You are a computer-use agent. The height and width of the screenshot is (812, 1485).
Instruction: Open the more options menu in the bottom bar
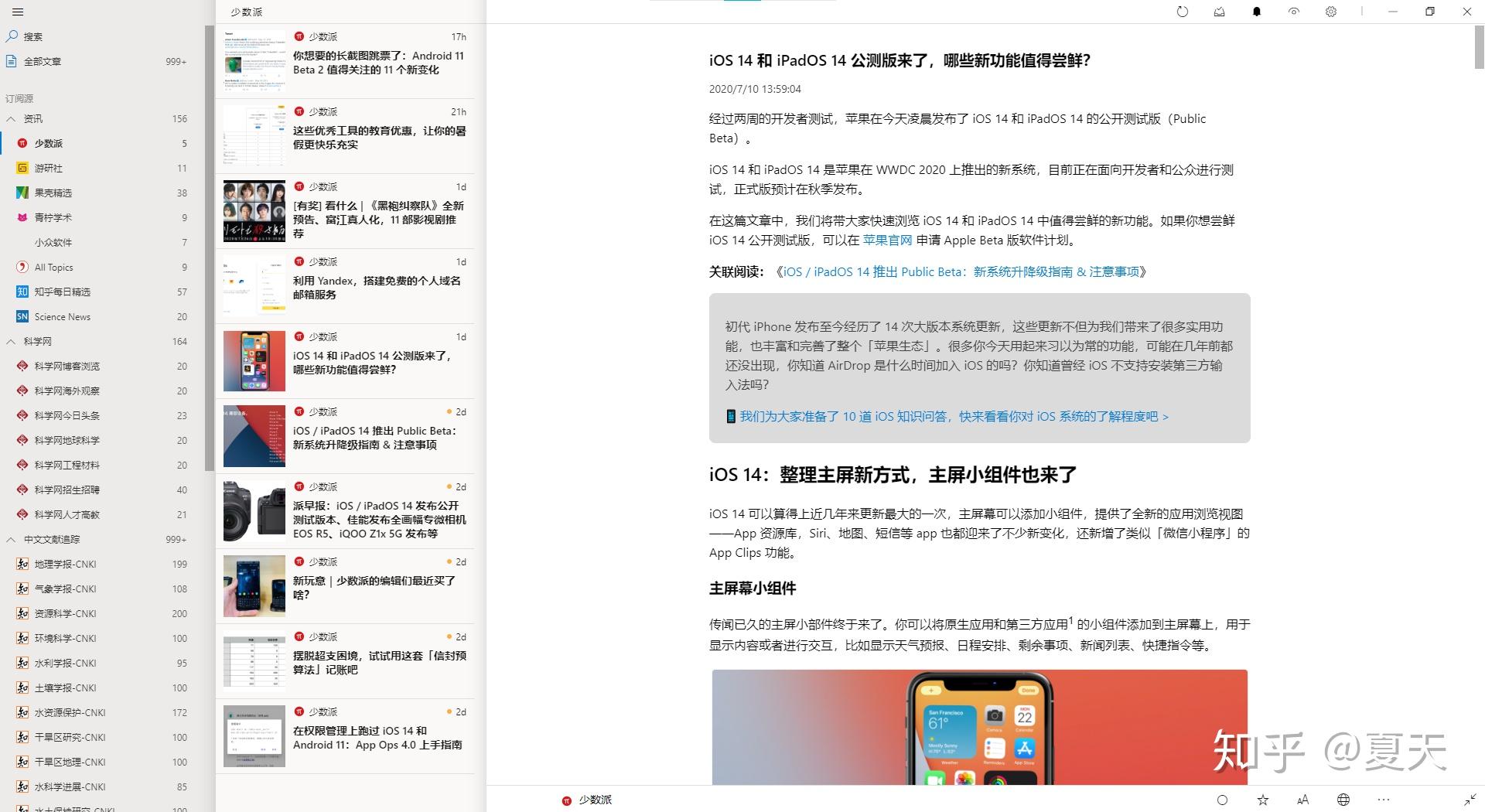point(1384,800)
